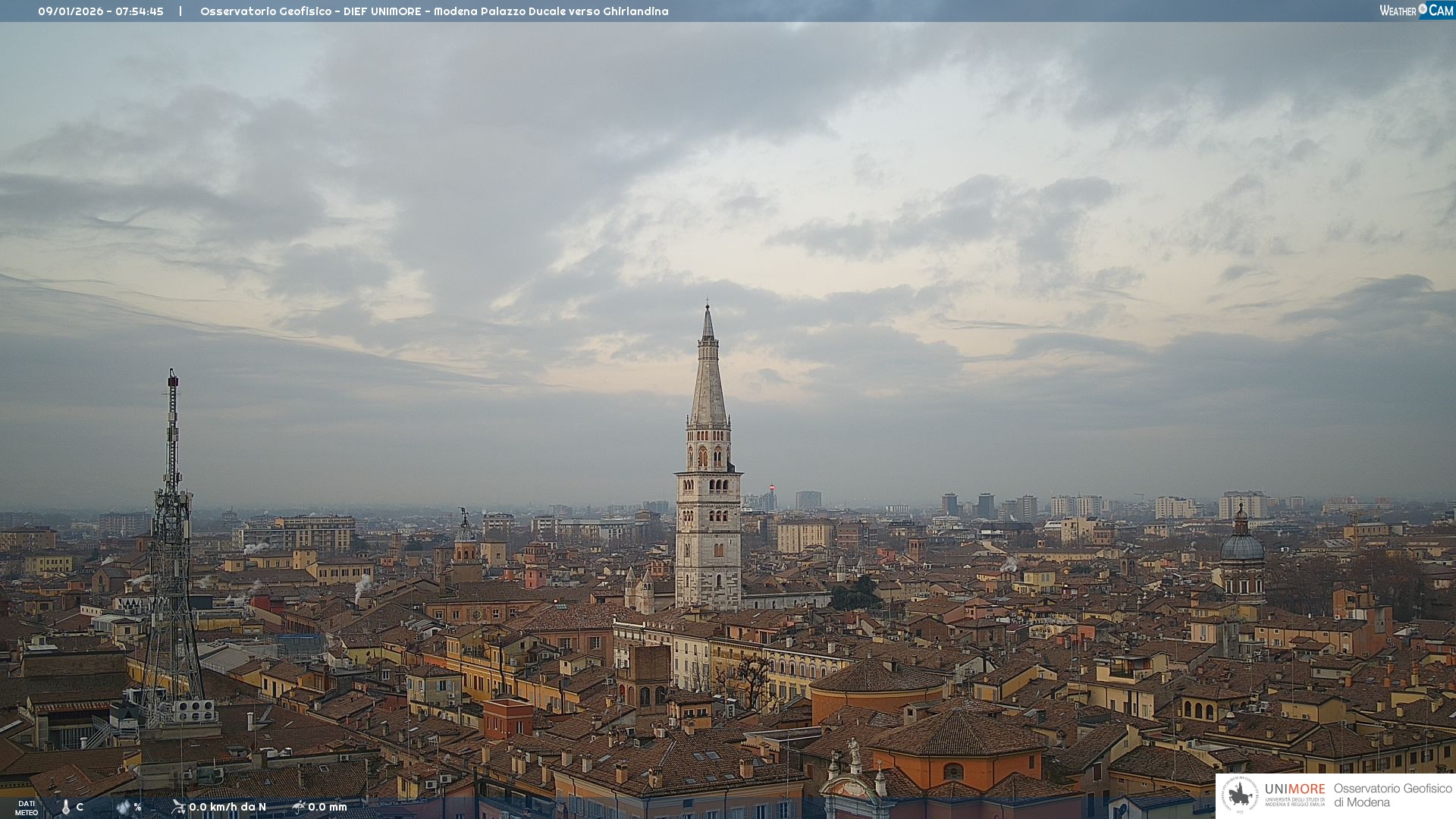Click the 0.0 km/h da N wind reading
The image size is (1456, 819).
click(x=227, y=807)
